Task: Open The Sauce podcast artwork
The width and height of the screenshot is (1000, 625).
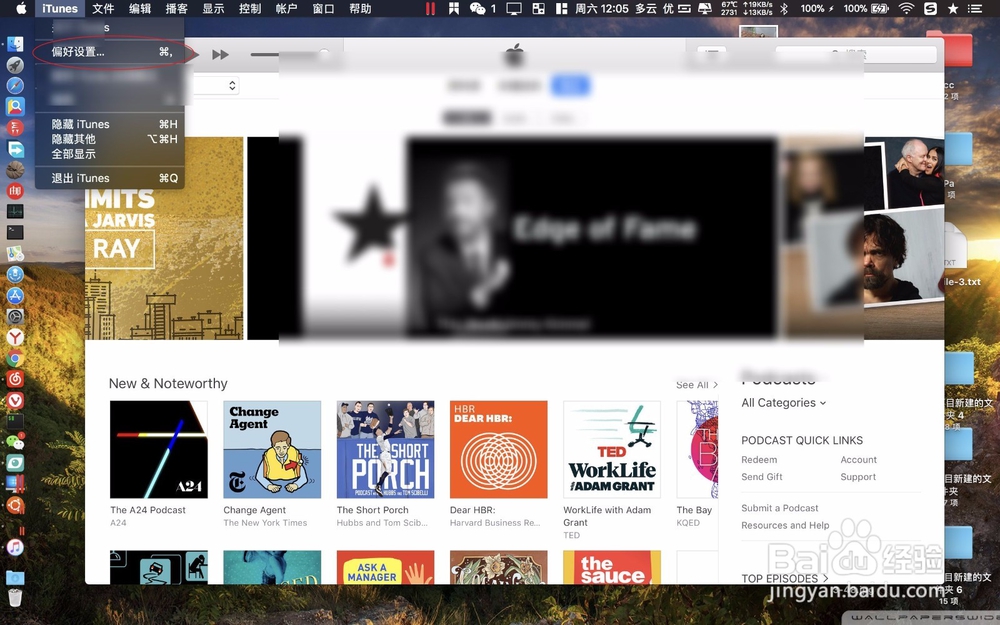Action: coord(612,567)
